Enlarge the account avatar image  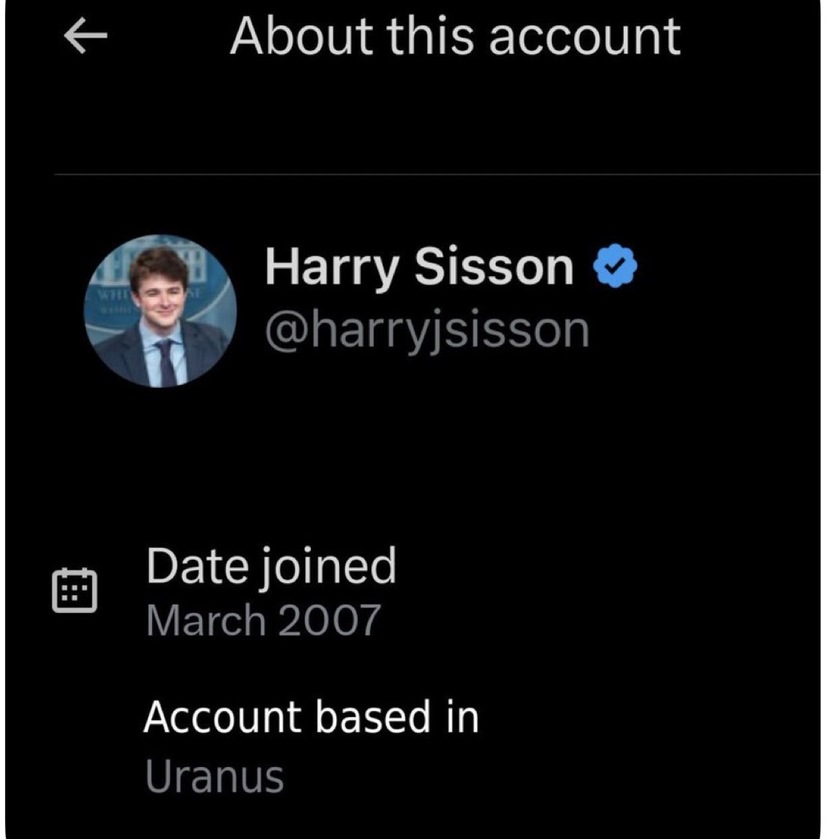[x=161, y=311]
